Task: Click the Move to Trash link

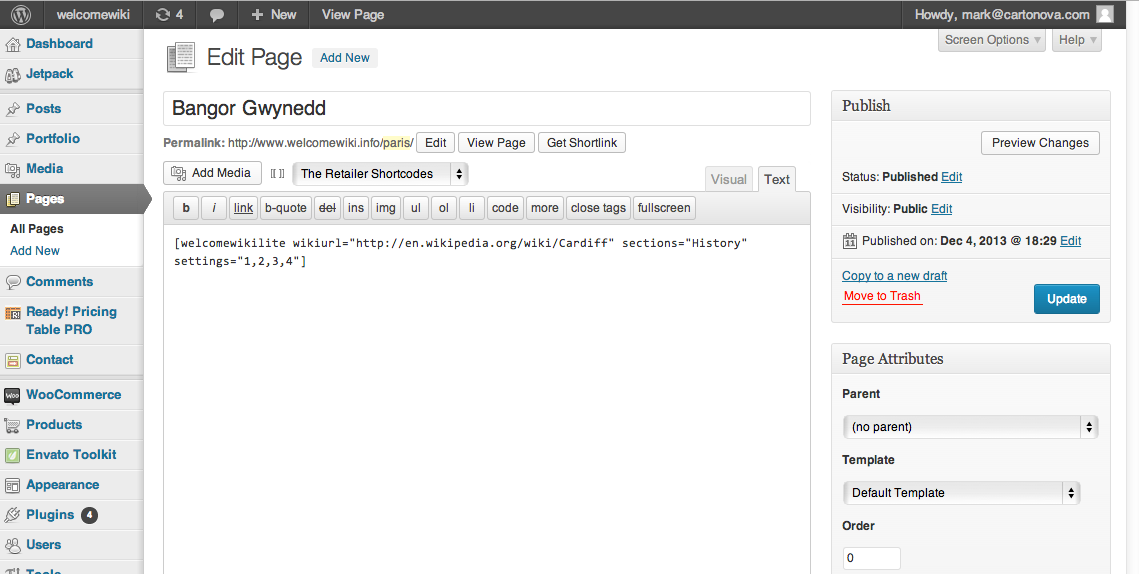Action: [882, 296]
